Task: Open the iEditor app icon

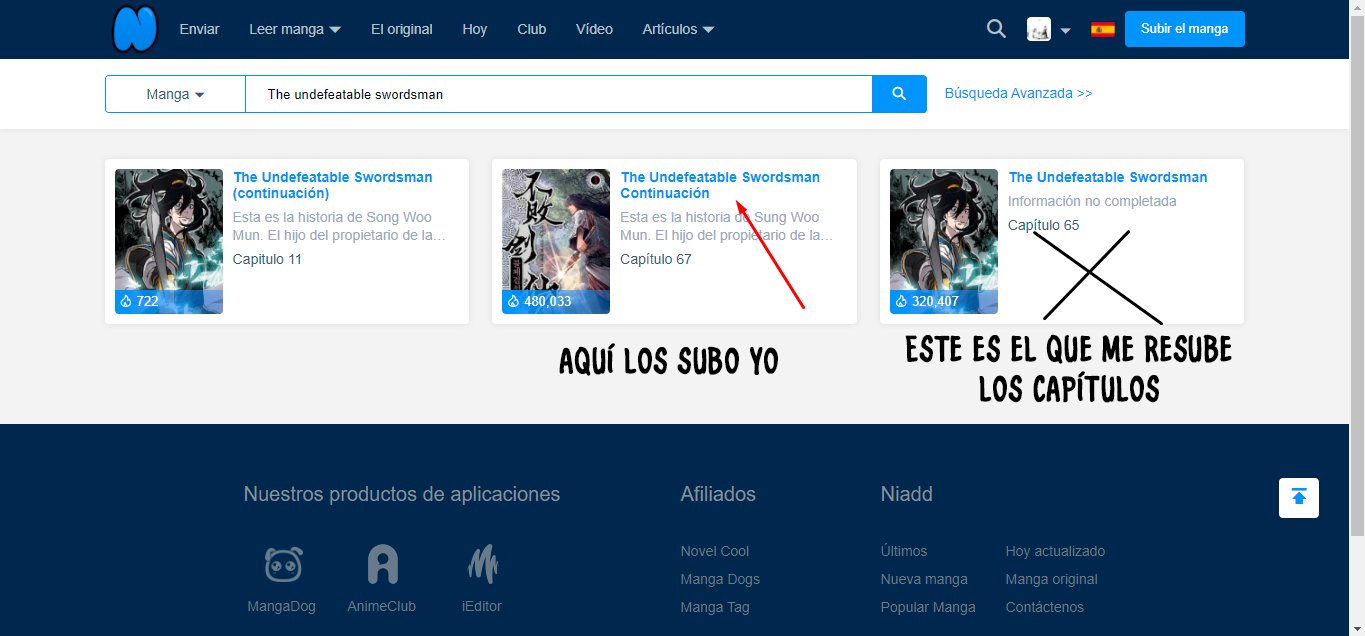Action: [482, 565]
